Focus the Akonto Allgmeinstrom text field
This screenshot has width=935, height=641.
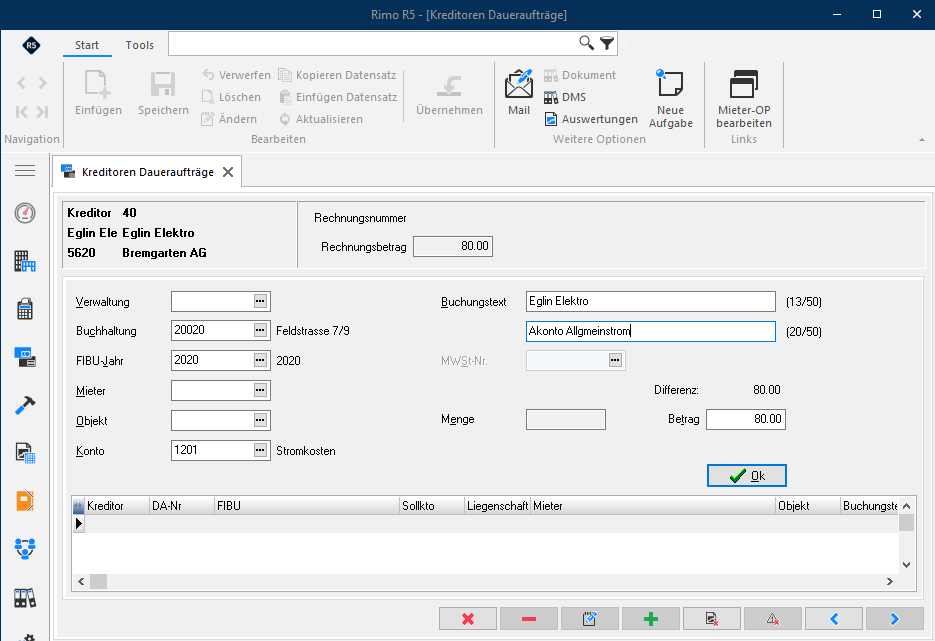651,332
